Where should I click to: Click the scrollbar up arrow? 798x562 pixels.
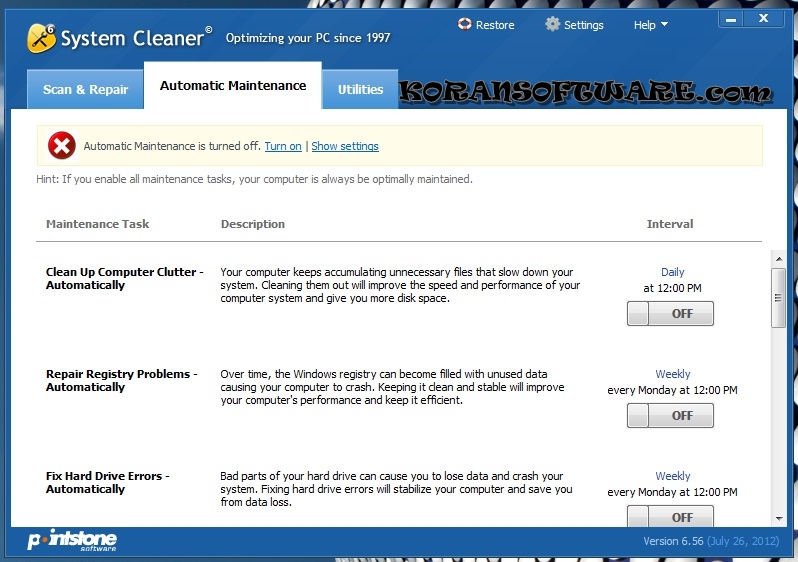pyautogui.click(x=779, y=259)
